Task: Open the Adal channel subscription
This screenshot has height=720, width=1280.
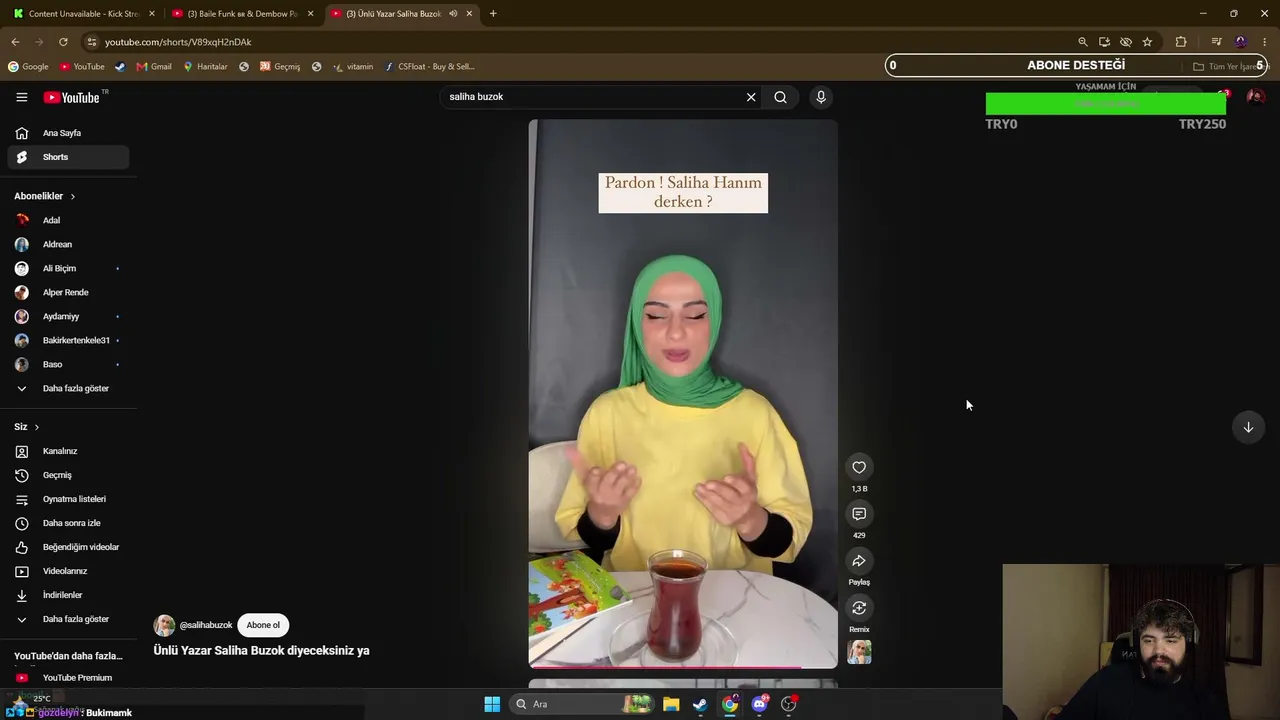Action: [x=68, y=220]
